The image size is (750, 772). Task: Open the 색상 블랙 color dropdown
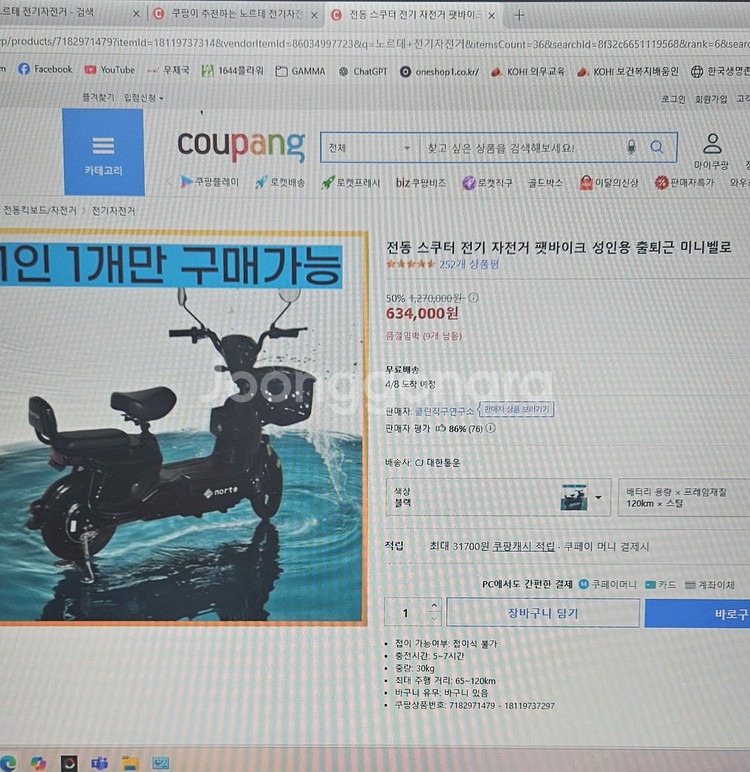tap(498, 497)
